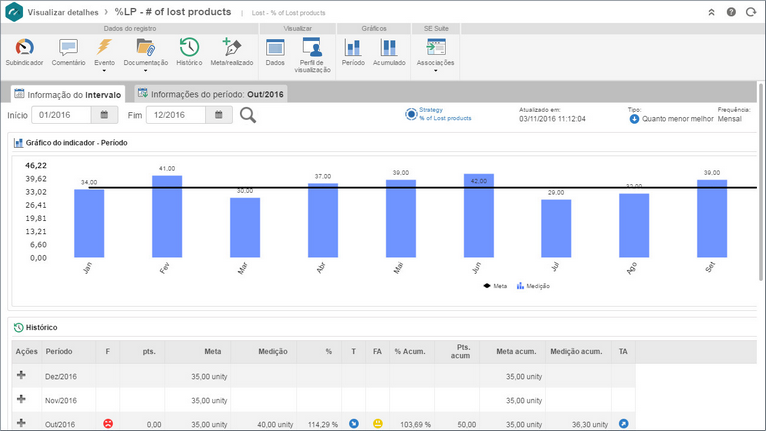
Task: Expand the Documentação dropdown arrow
Action: [x=146, y=71]
